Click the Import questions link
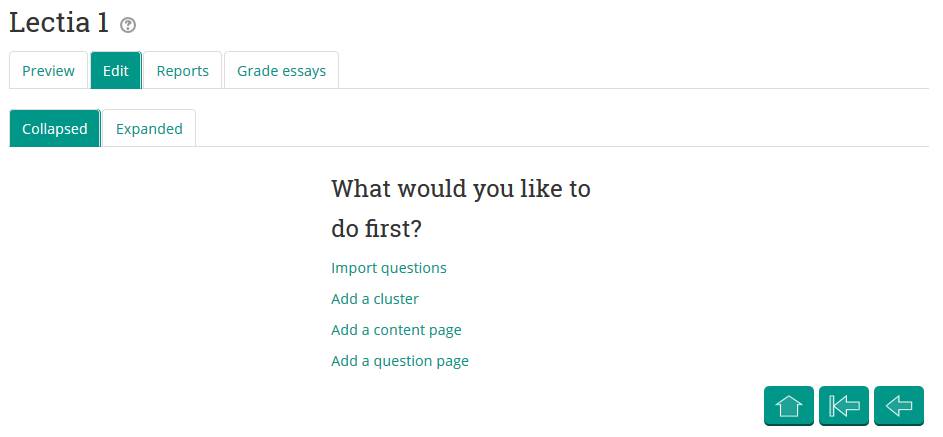 tap(389, 268)
